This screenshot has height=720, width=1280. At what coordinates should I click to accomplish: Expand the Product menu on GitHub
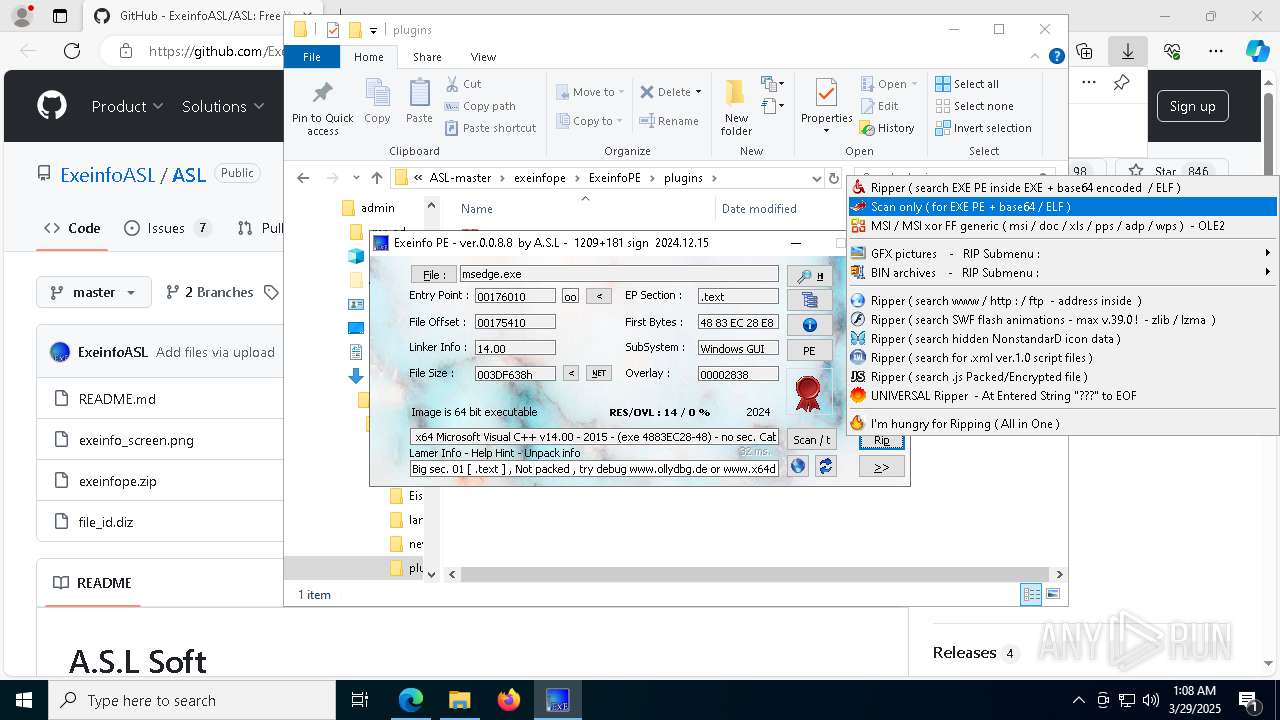[127, 106]
